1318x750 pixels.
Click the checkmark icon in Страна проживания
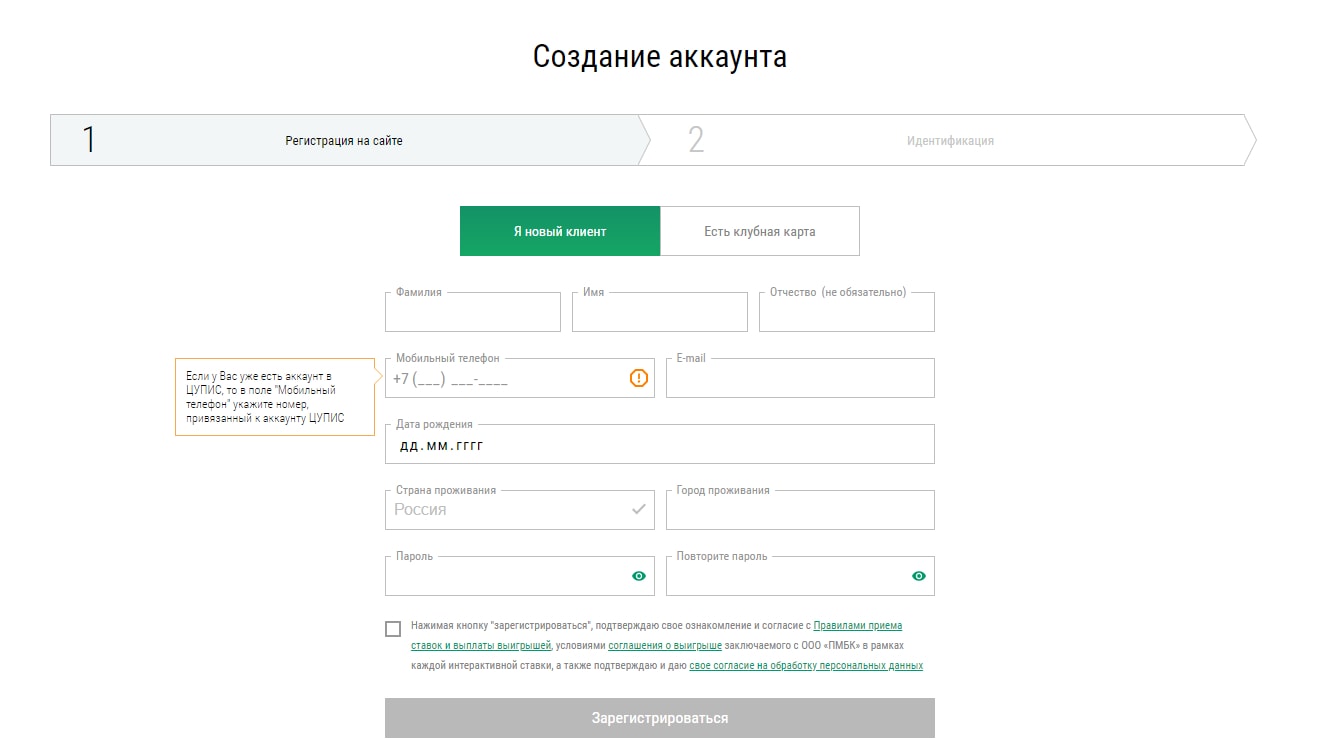coord(639,509)
